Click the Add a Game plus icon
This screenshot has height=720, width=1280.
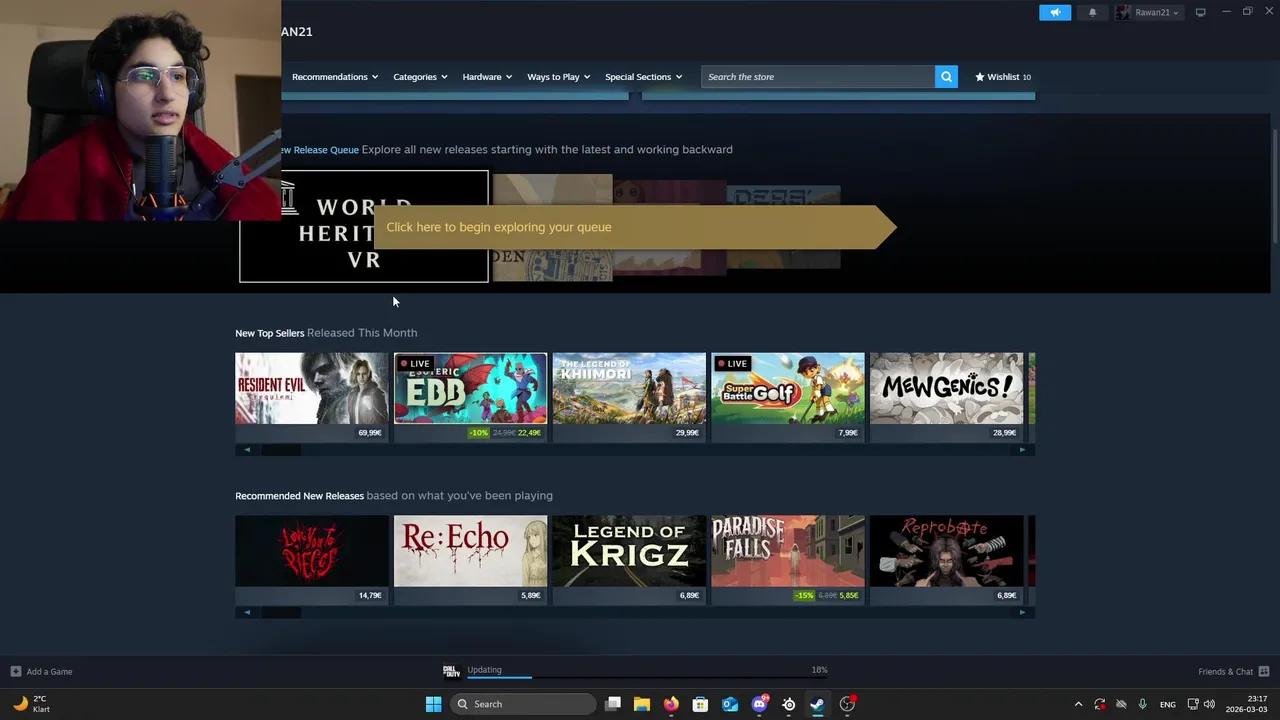click(x=15, y=672)
